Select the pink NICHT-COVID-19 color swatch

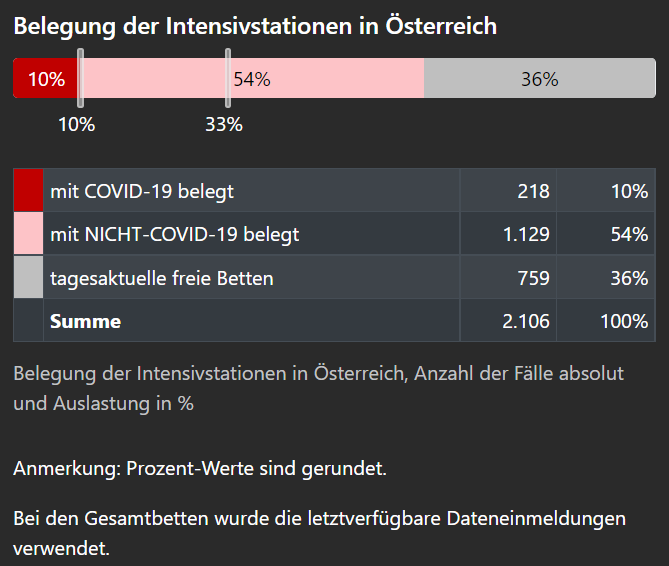pos(29,234)
